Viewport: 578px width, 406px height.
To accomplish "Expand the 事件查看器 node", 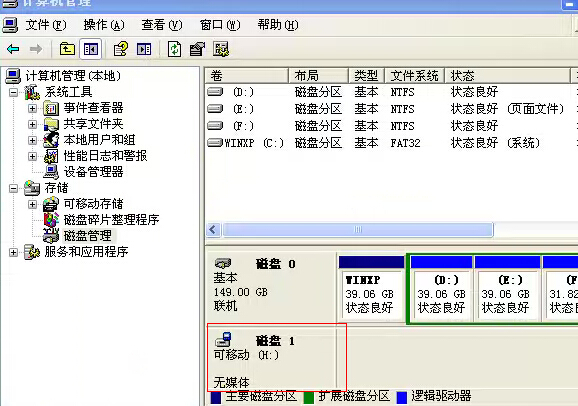I will click(x=32, y=108).
